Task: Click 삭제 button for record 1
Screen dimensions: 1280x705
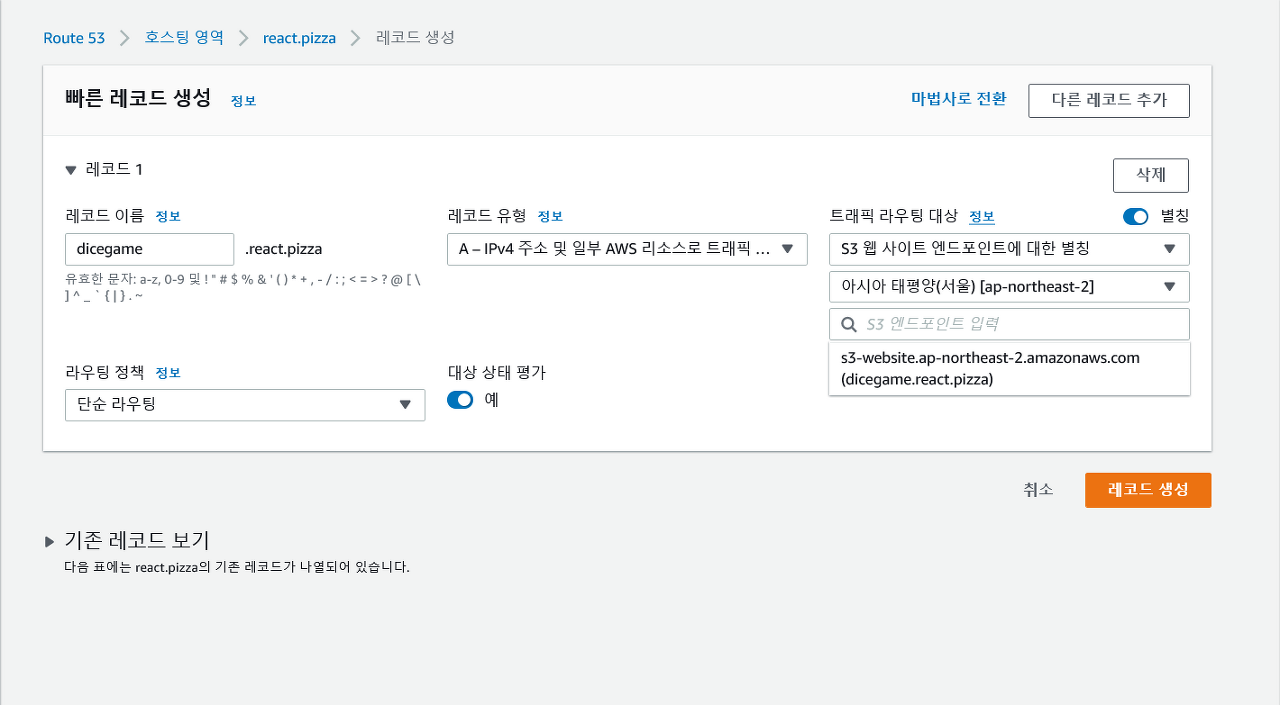Action: [x=1150, y=175]
